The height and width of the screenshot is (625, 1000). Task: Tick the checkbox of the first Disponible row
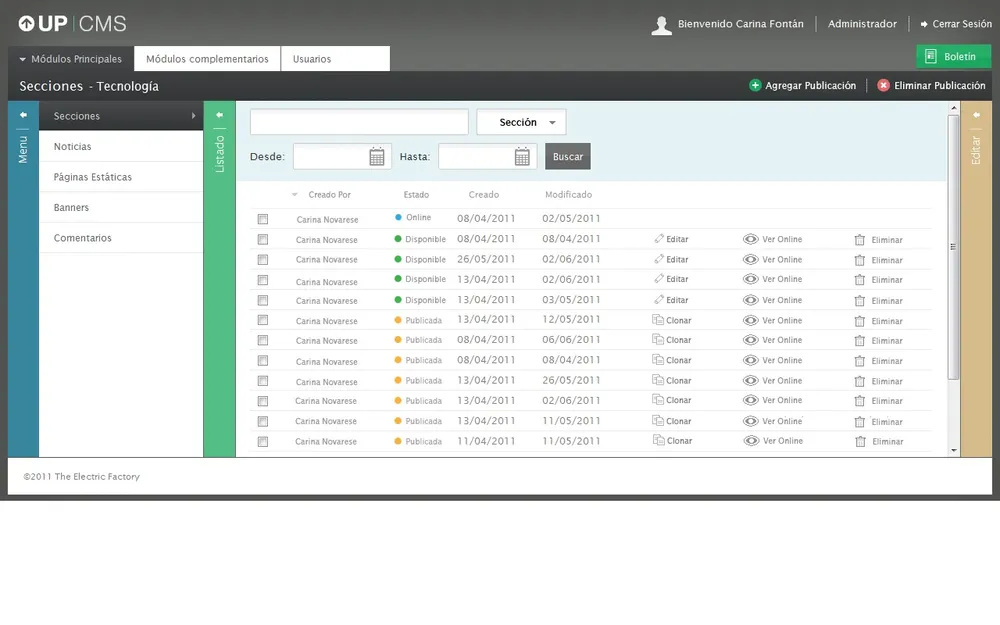(263, 239)
